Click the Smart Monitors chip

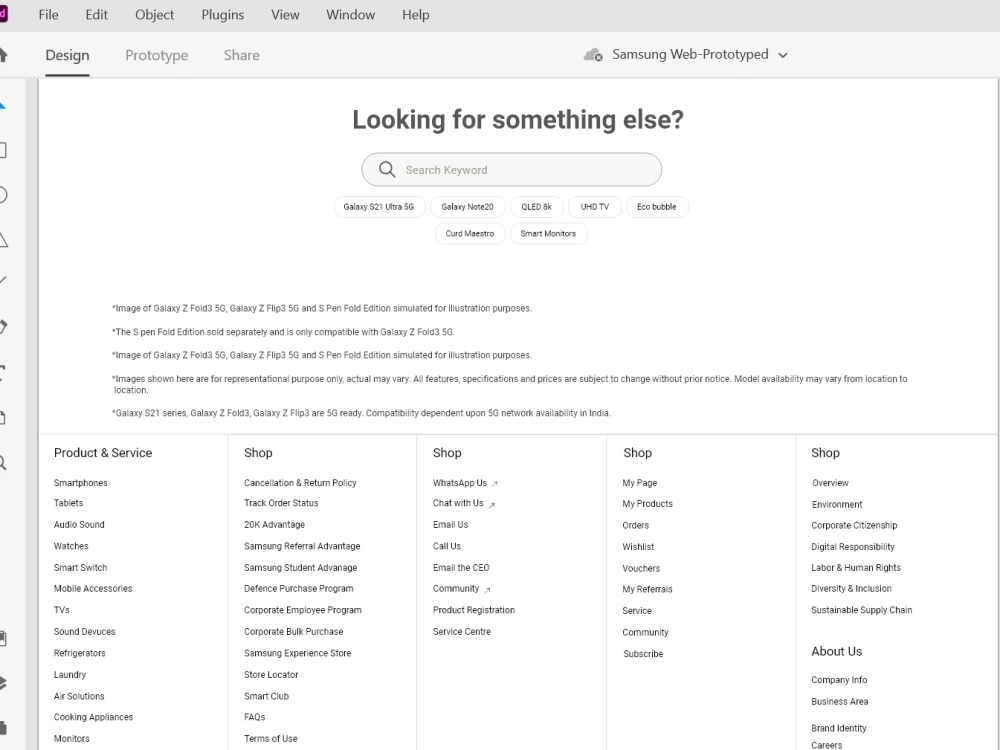[548, 233]
